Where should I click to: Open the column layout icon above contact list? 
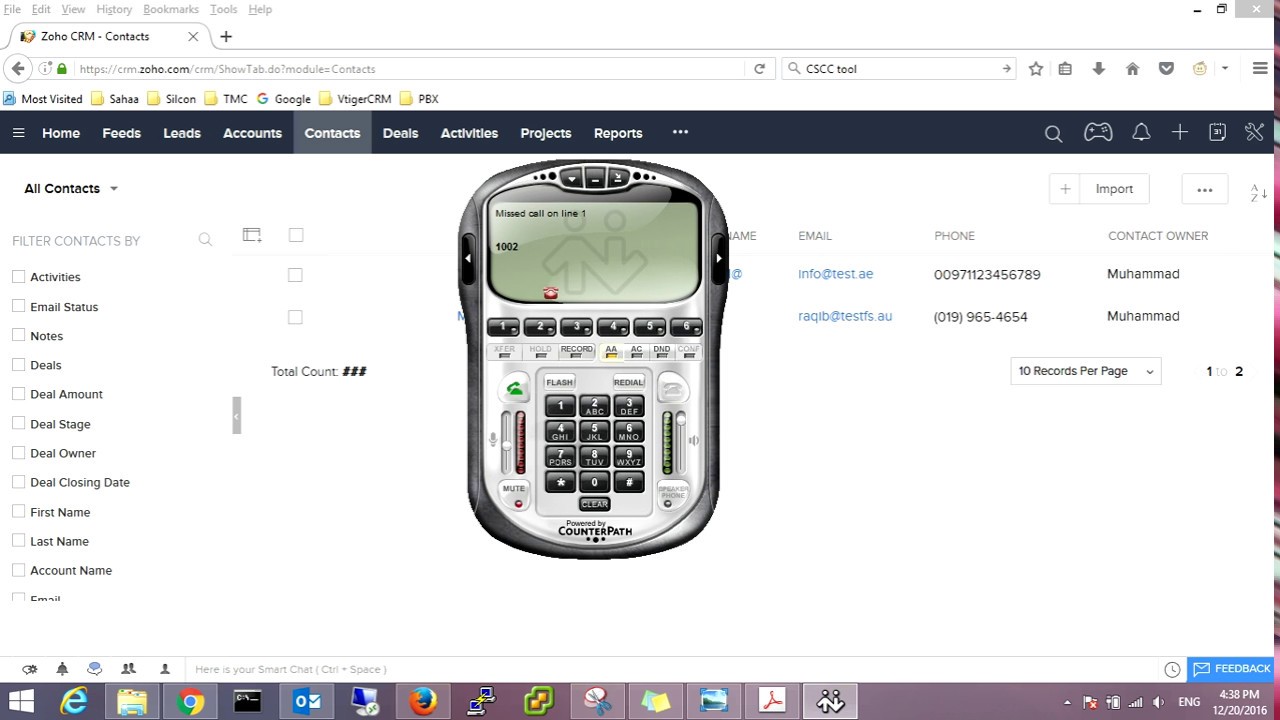[252, 235]
